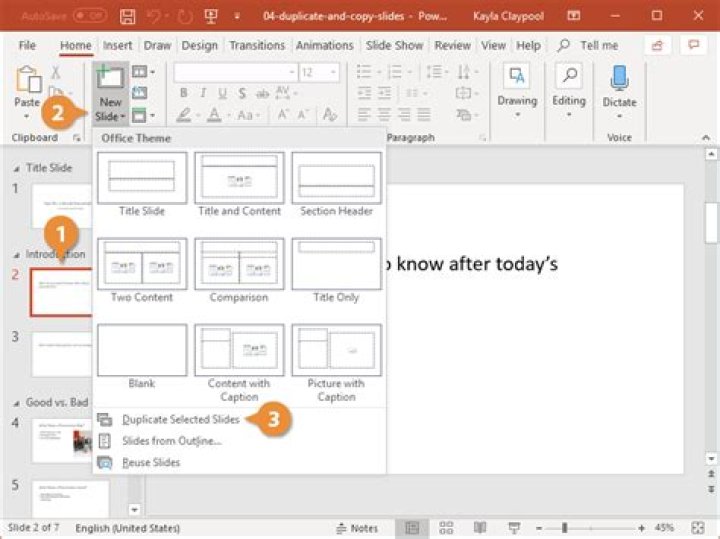Click the Dictate microphone icon

click(x=619, y=77)
